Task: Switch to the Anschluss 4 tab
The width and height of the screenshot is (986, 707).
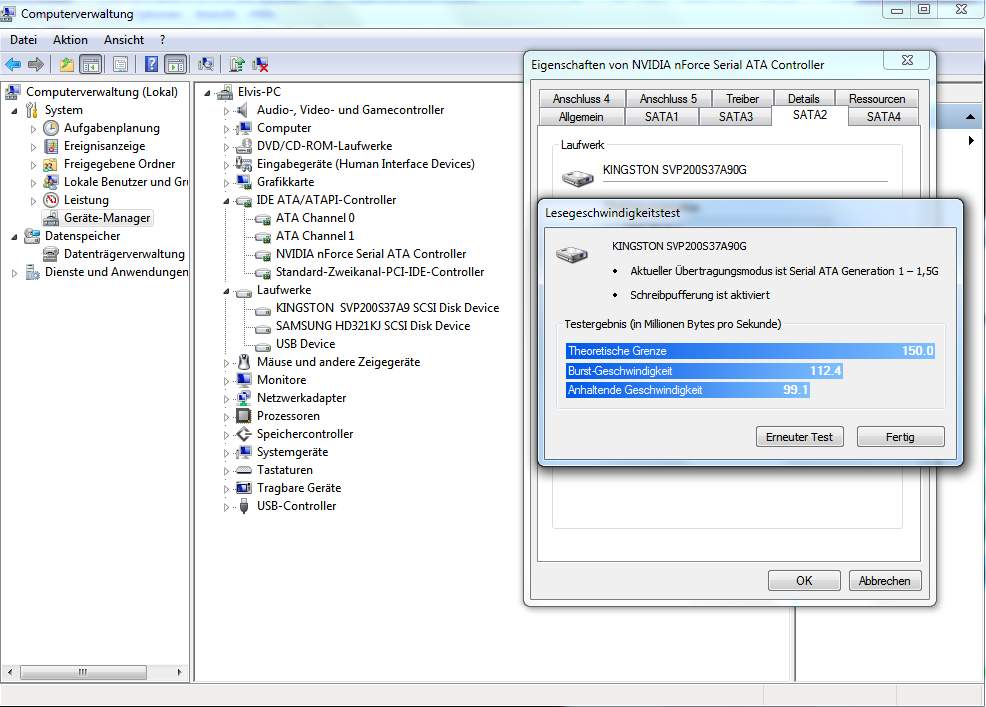Action: (581, 99)
